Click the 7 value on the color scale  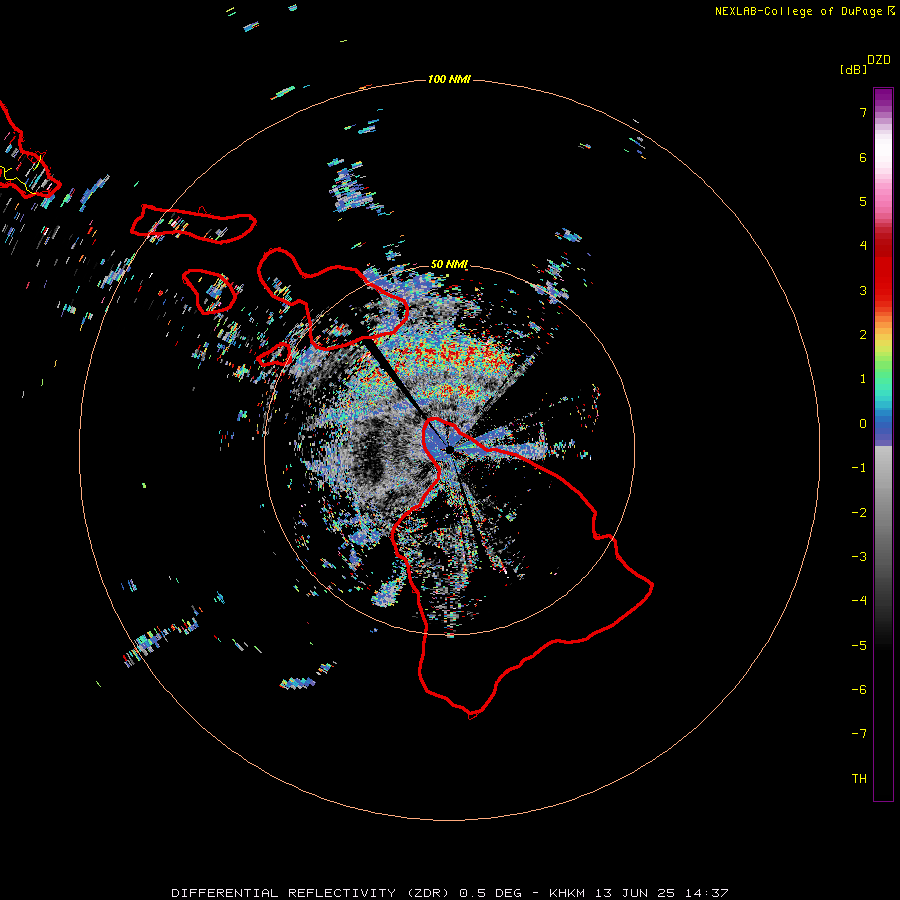click(x=863, y=112)
